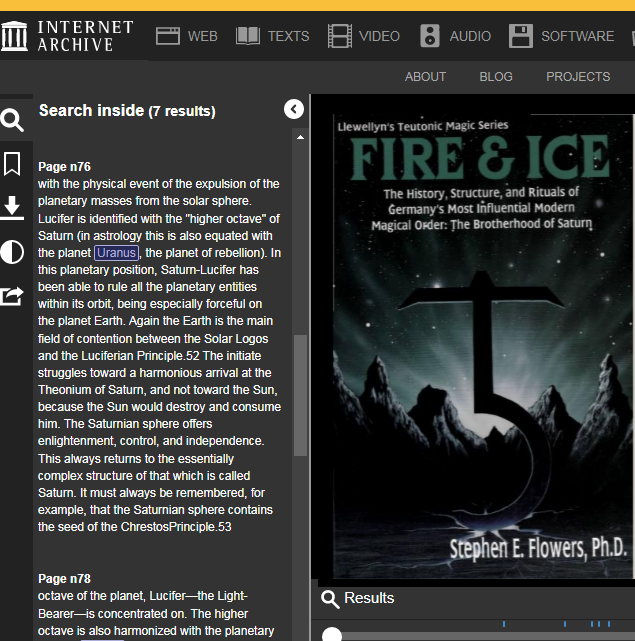
Task: Click the scroll up arrow of results list
Action: point(301,137)
